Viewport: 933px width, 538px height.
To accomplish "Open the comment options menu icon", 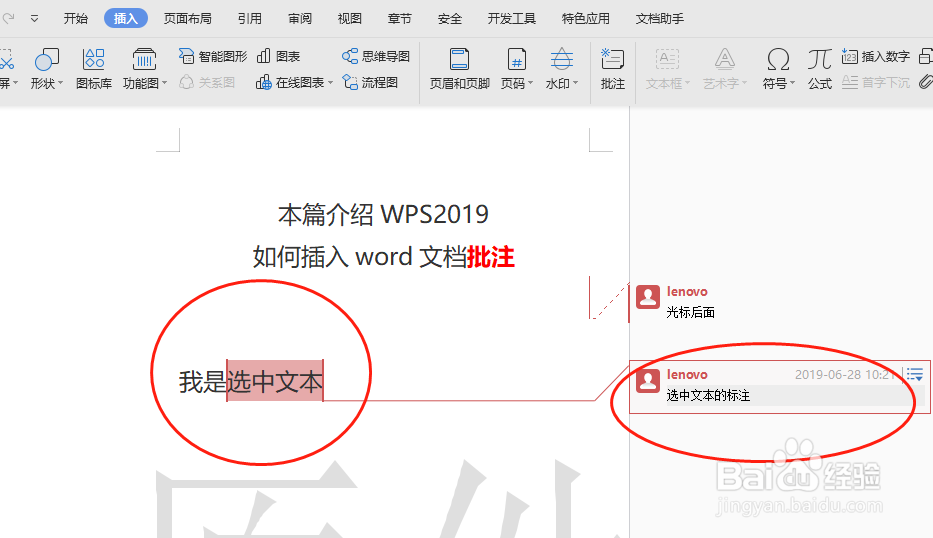I will (915, 374).
